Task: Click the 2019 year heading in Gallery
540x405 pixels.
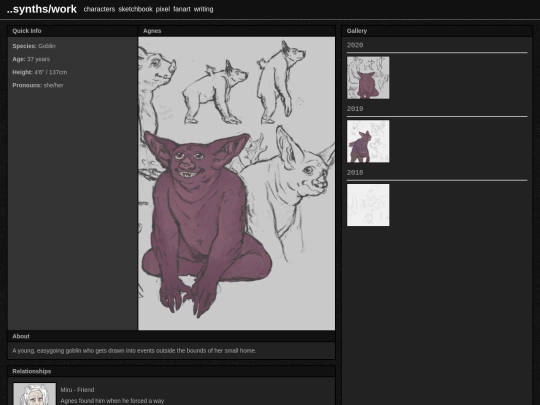Action: pyautogui.click(x=355, y=109)
